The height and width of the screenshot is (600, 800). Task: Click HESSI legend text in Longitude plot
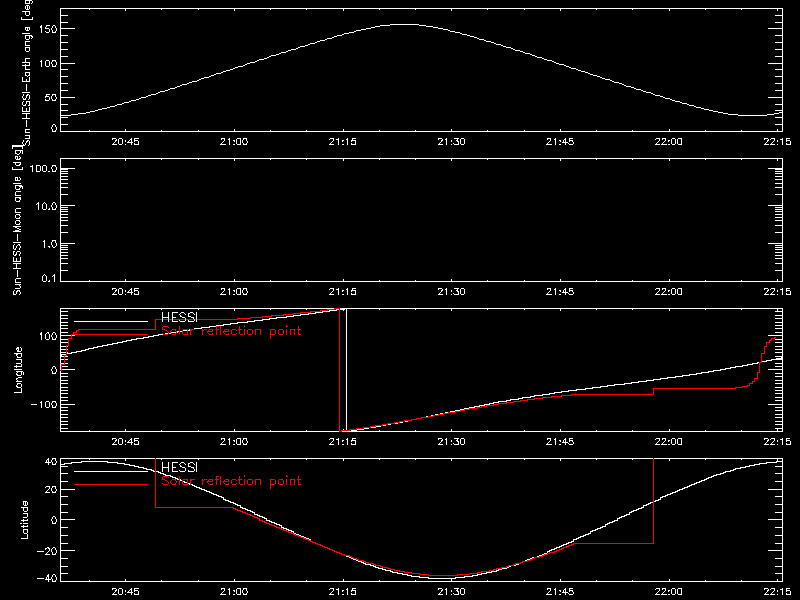click(179, 318)
